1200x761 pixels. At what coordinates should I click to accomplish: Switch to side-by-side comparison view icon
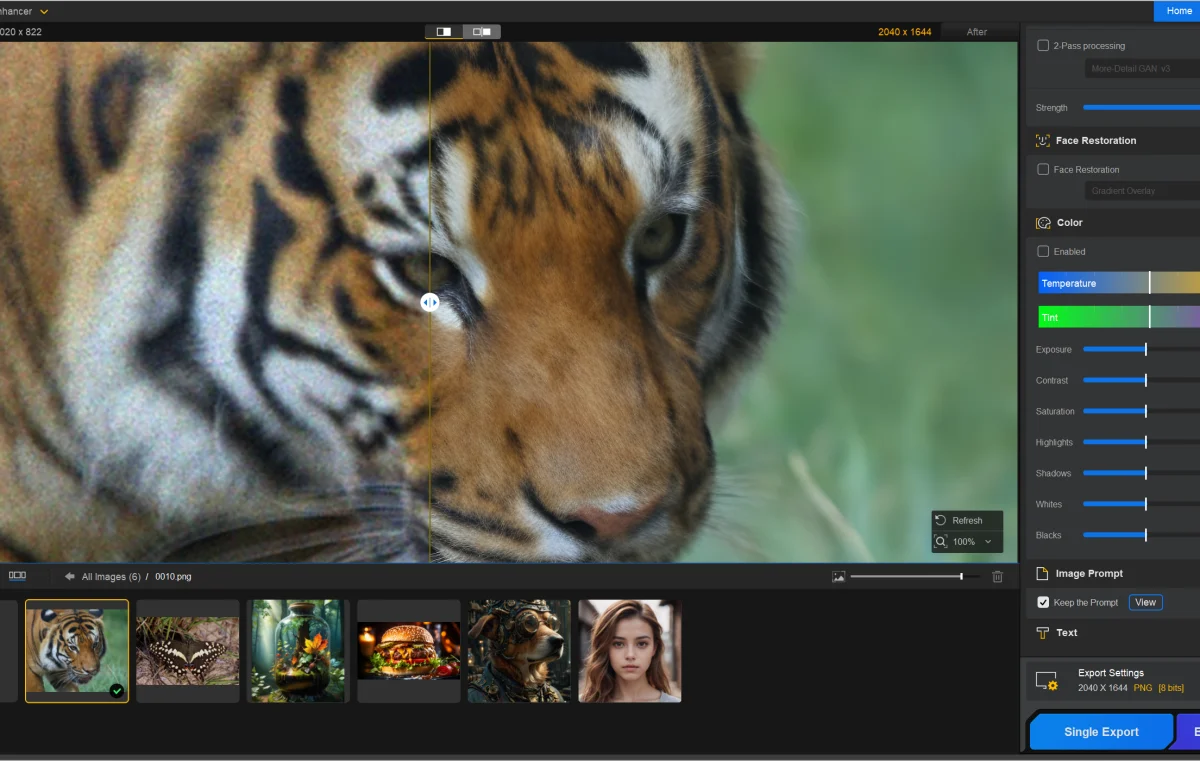pyautogui.click(x=481, y=32)
